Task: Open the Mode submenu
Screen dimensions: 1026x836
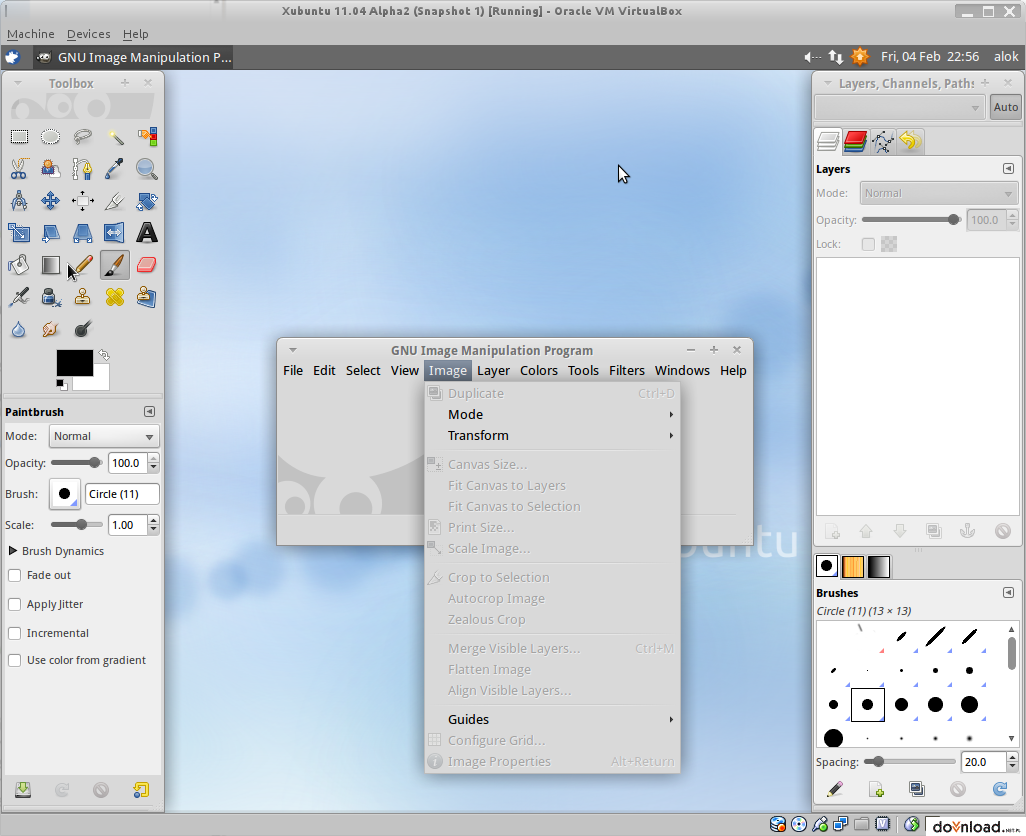Action: [x=552, y=415]
